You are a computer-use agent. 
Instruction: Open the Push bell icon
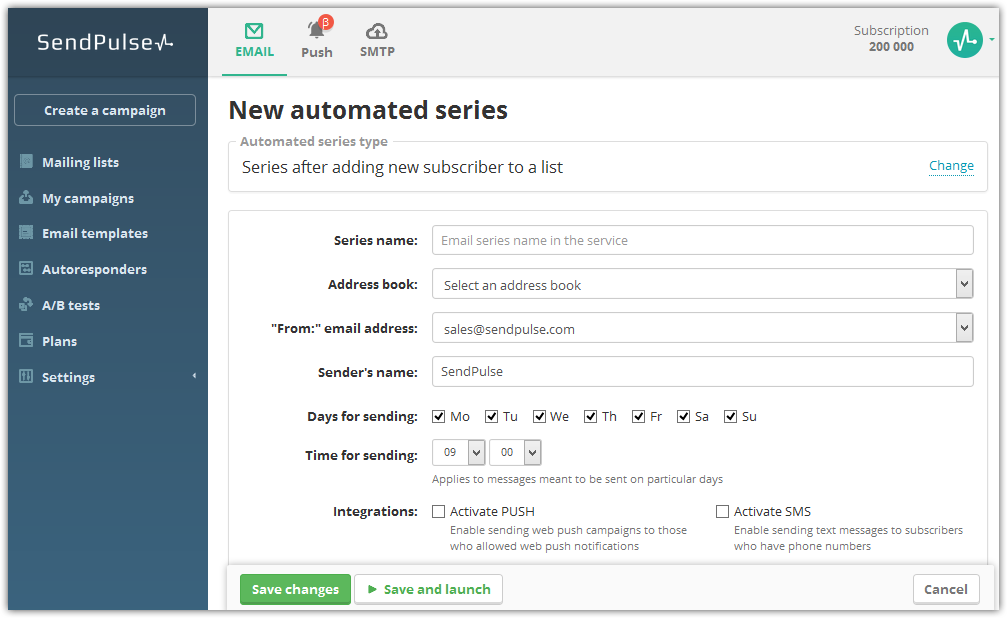315,30
